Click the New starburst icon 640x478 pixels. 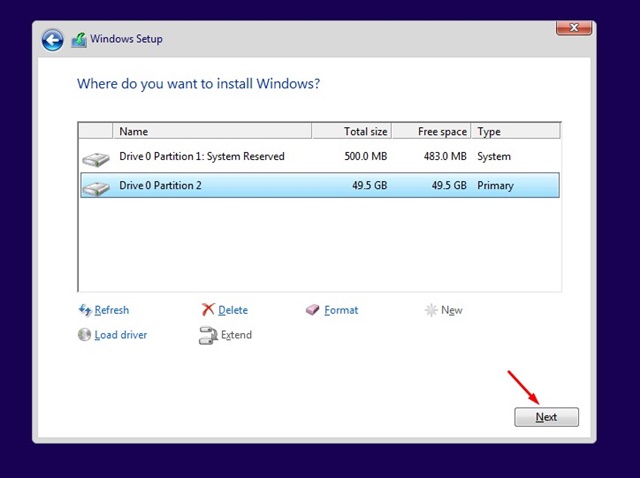pos(431,310)
